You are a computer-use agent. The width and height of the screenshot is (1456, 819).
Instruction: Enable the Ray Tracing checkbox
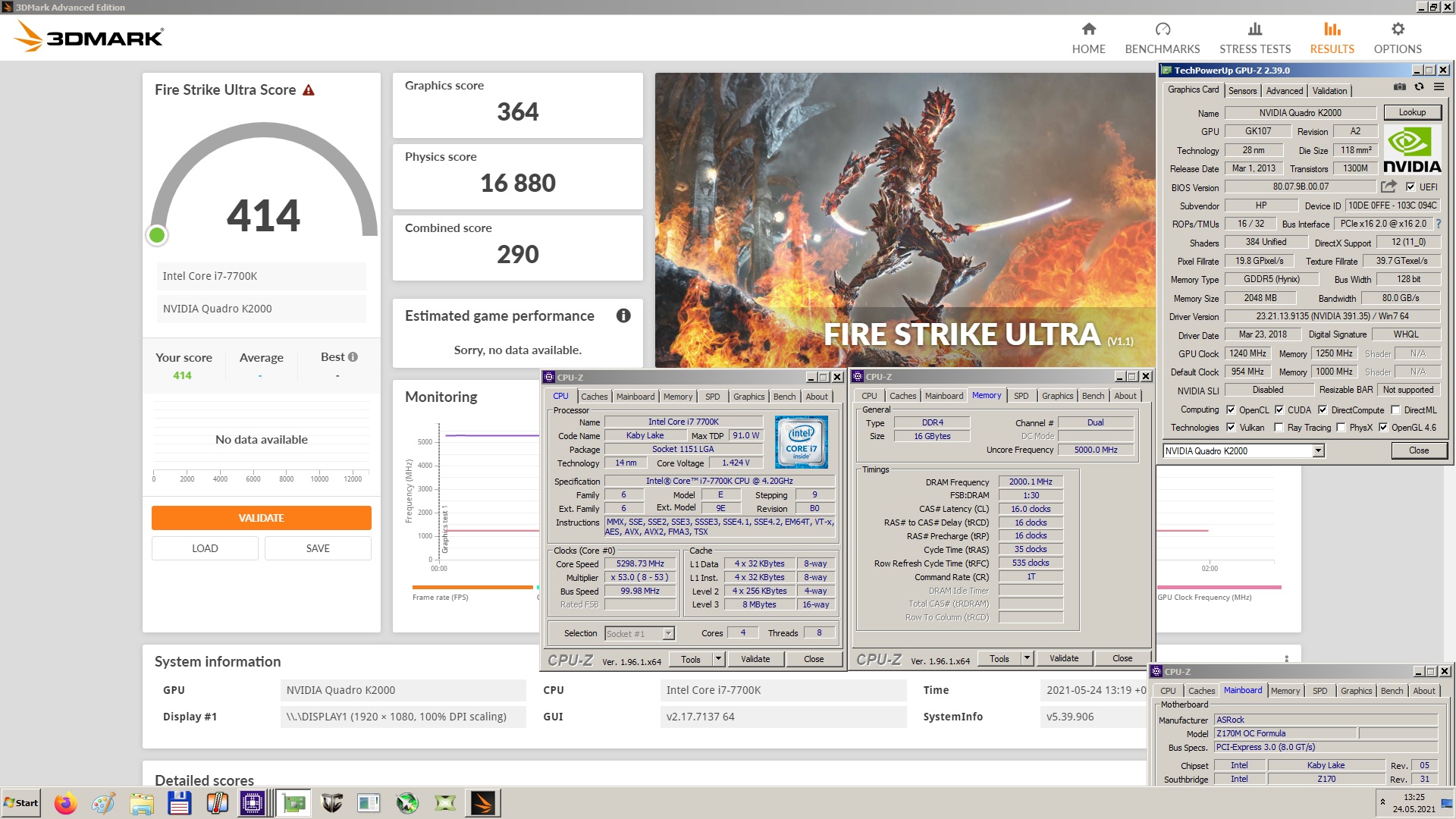(x=1279, y=427)
